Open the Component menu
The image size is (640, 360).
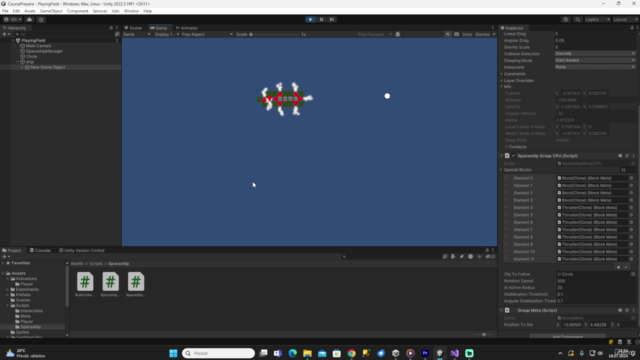coord(78,11)
